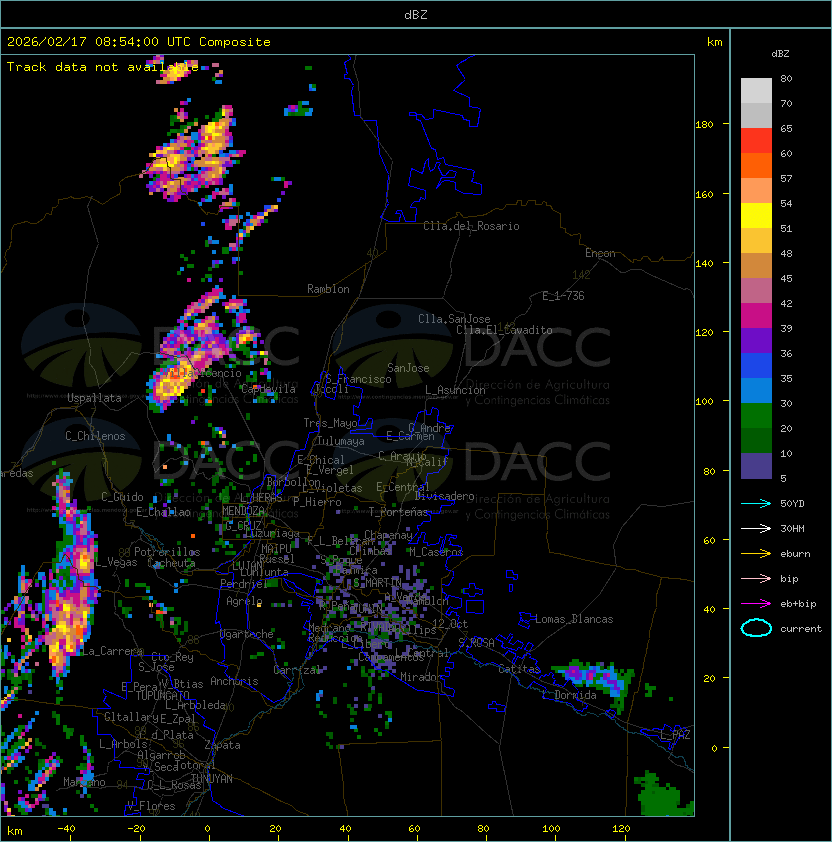The height and width of the screenshot is (842, 832).
Task: Pick the dark orange swatch between 60 and 57
Action: [756, 165]
